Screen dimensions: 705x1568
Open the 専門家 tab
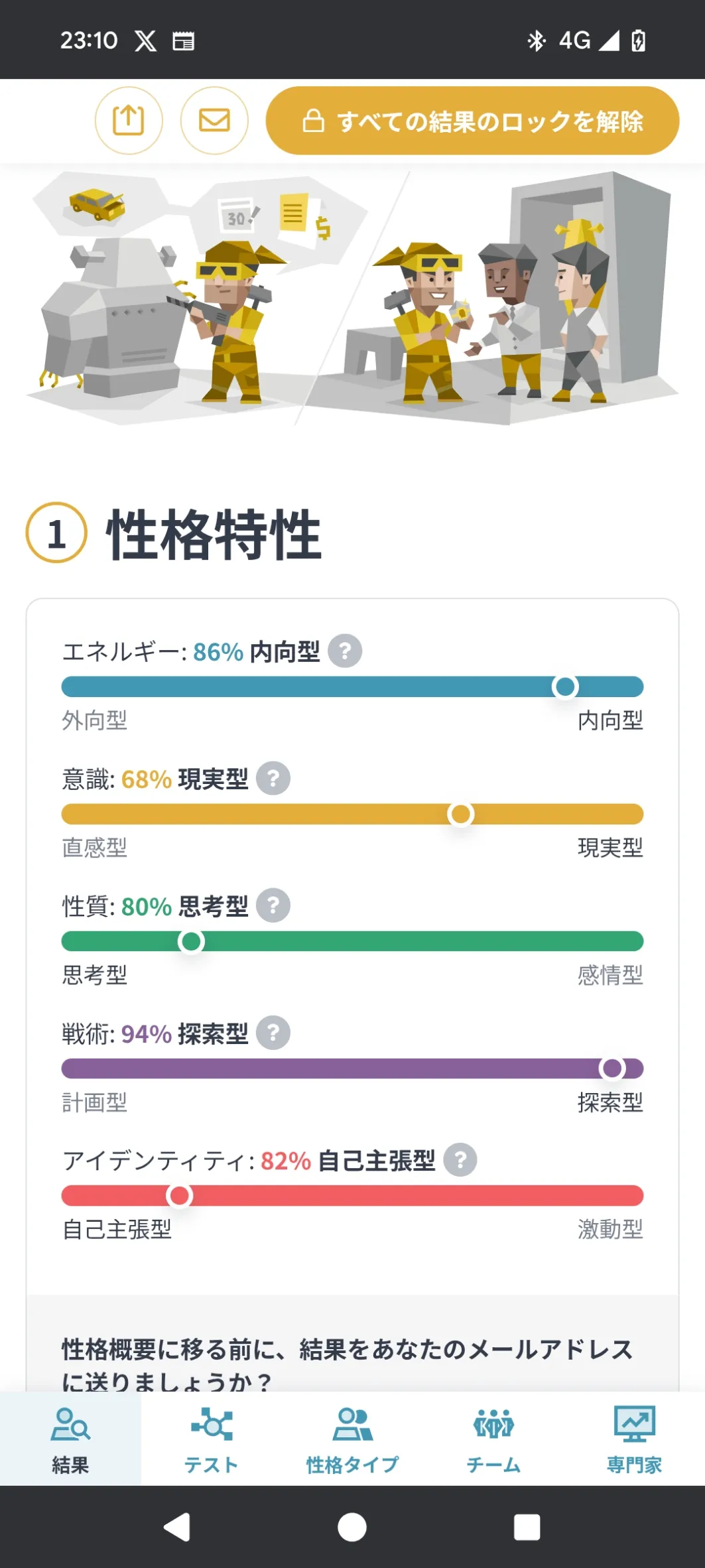coord(634,1438)
